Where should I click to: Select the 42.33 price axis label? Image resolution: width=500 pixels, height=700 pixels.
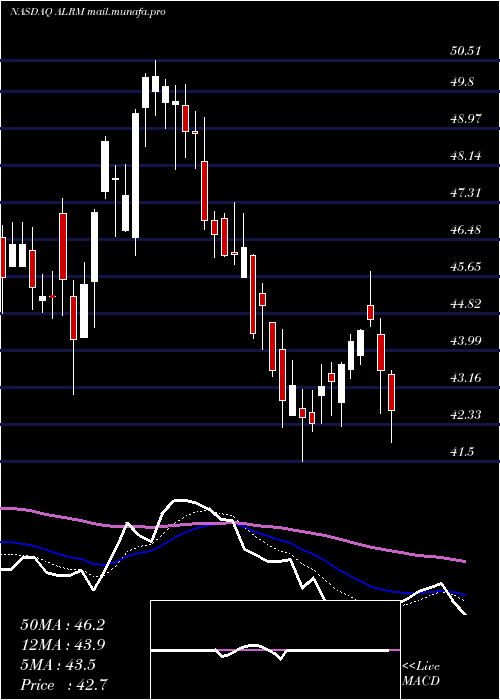click(x=465, y=416)
